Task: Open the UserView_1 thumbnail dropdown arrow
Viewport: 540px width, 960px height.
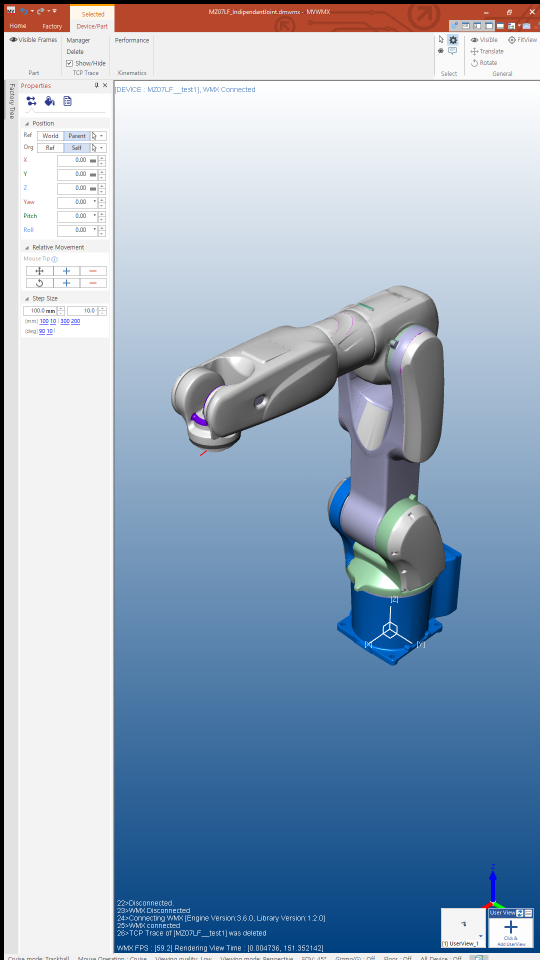Action: [481, 937]
